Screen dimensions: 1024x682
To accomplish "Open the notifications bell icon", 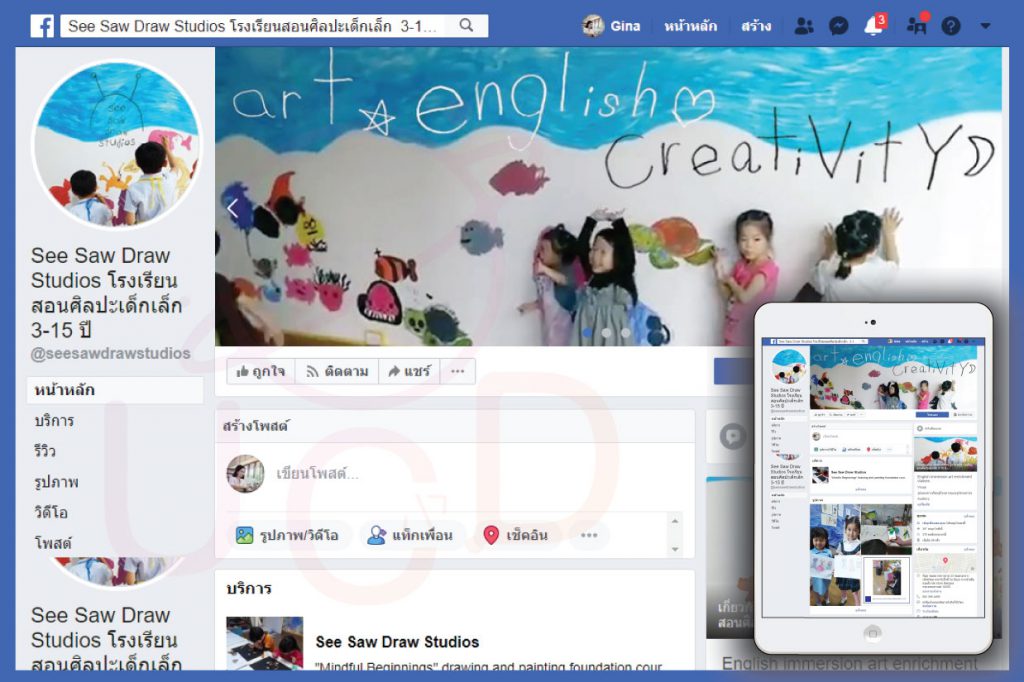I will [x=873, y=26].
